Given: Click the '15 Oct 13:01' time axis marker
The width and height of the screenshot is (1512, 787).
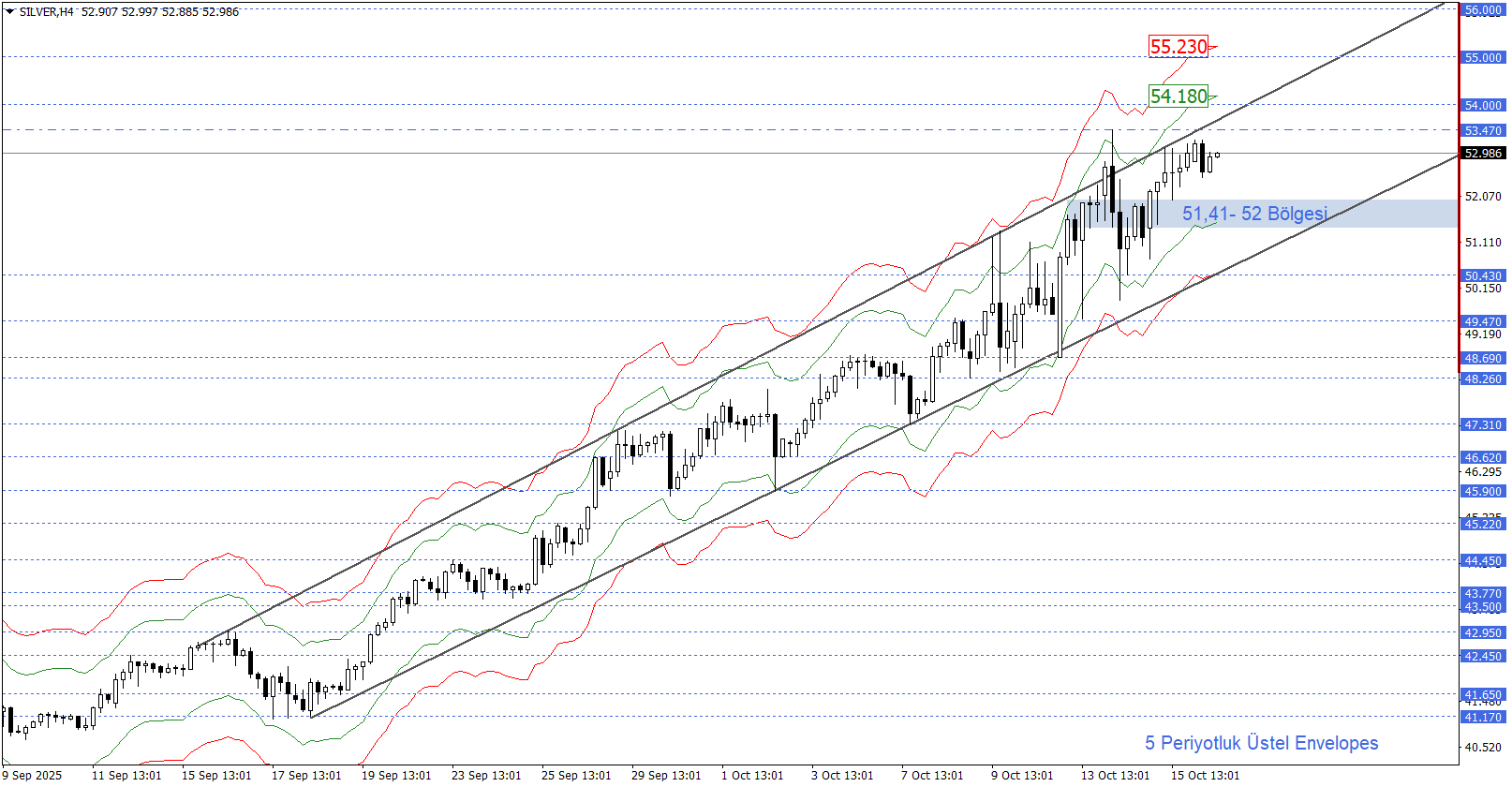Looking at the screenshot, I should (x=1205, y=776).
